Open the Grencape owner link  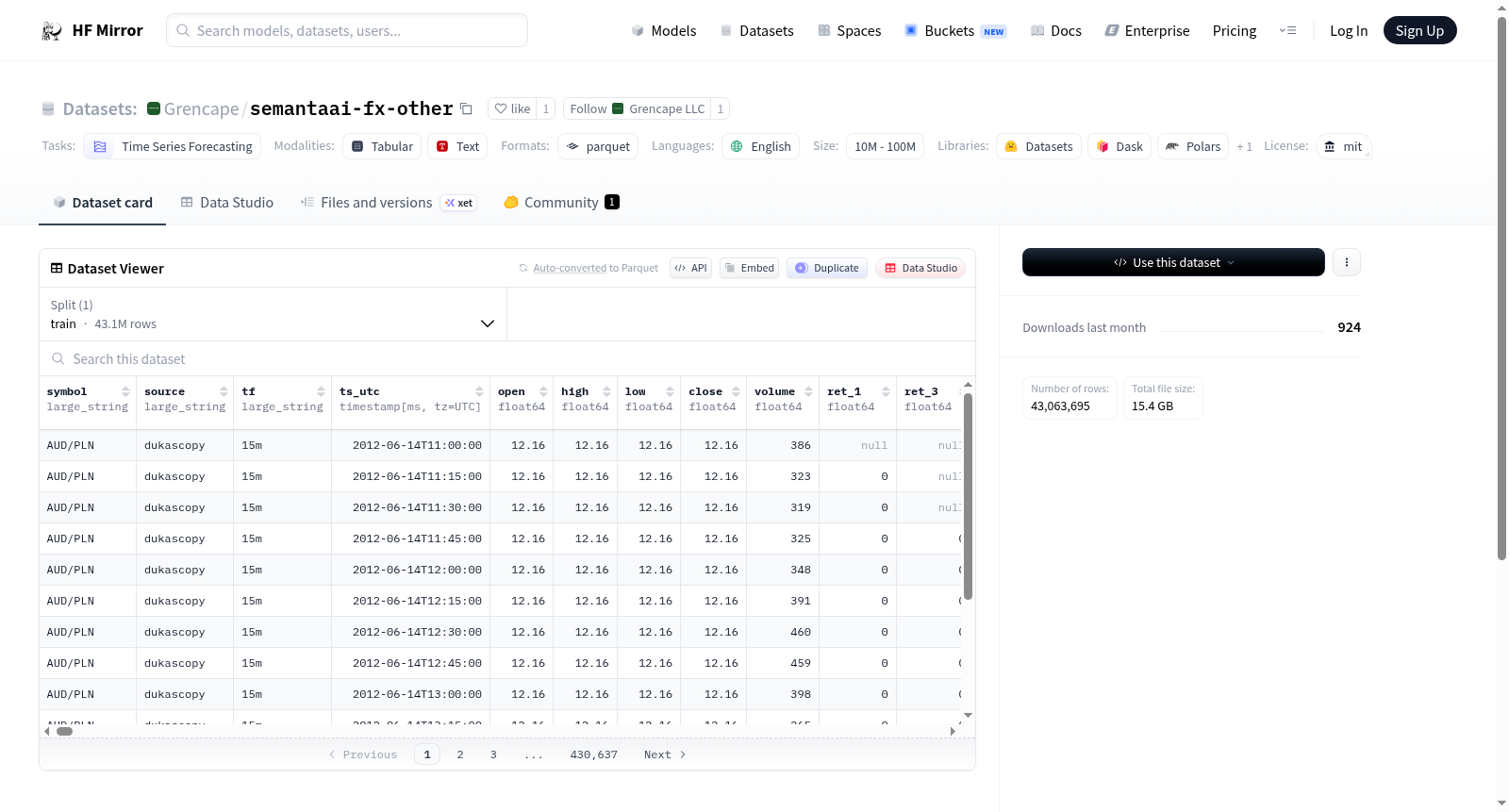click(x=201, y=108)
